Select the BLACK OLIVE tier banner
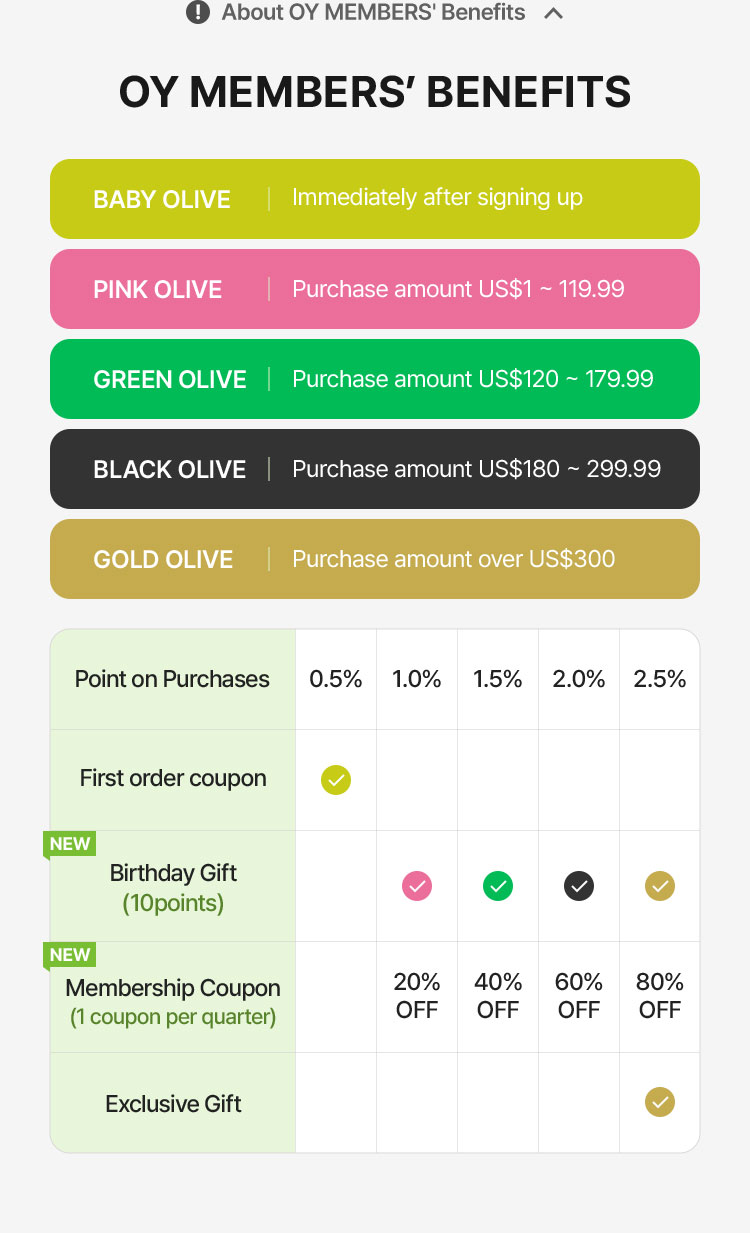The width and height of the screenshot is (750, 1233). (375, 469)
